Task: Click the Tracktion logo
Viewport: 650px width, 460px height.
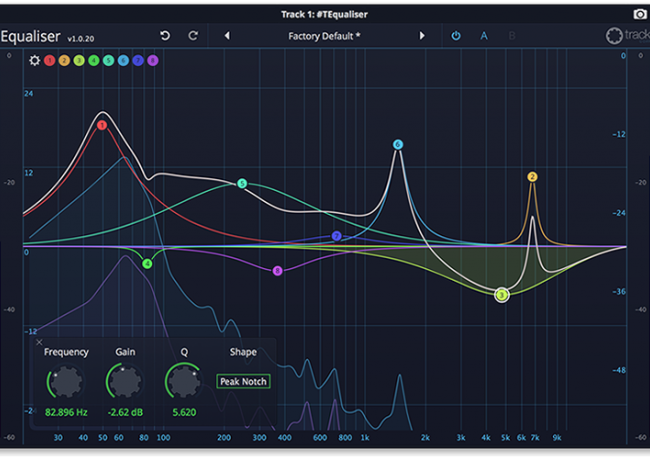Action: pos(628,36)
